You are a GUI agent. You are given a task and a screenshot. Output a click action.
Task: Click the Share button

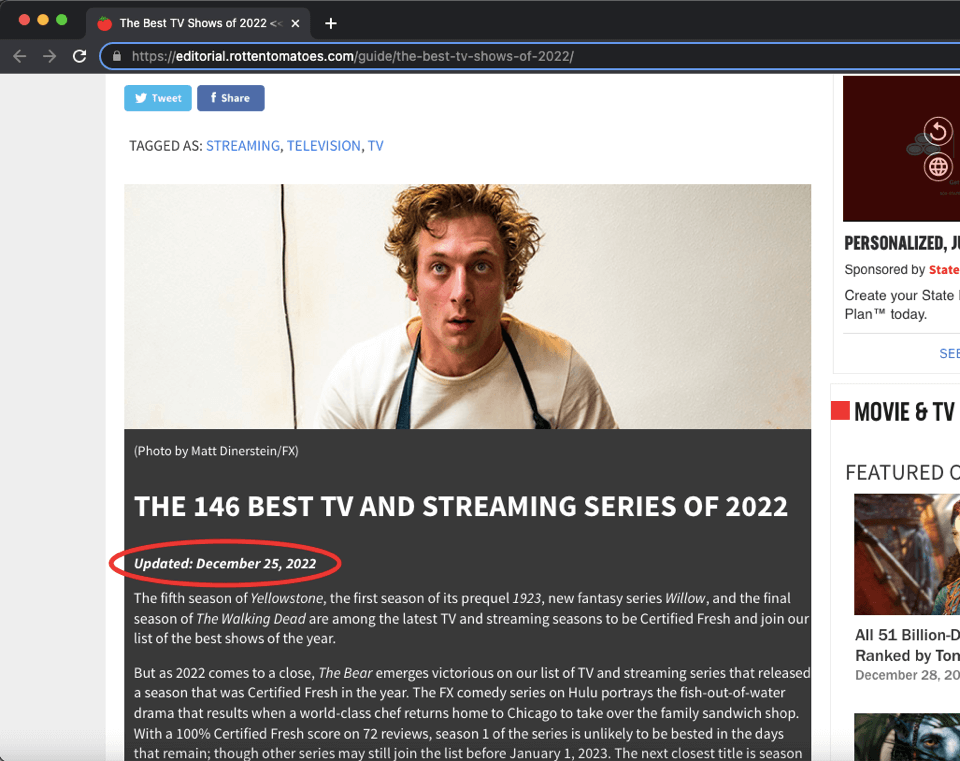coord(230,98)
